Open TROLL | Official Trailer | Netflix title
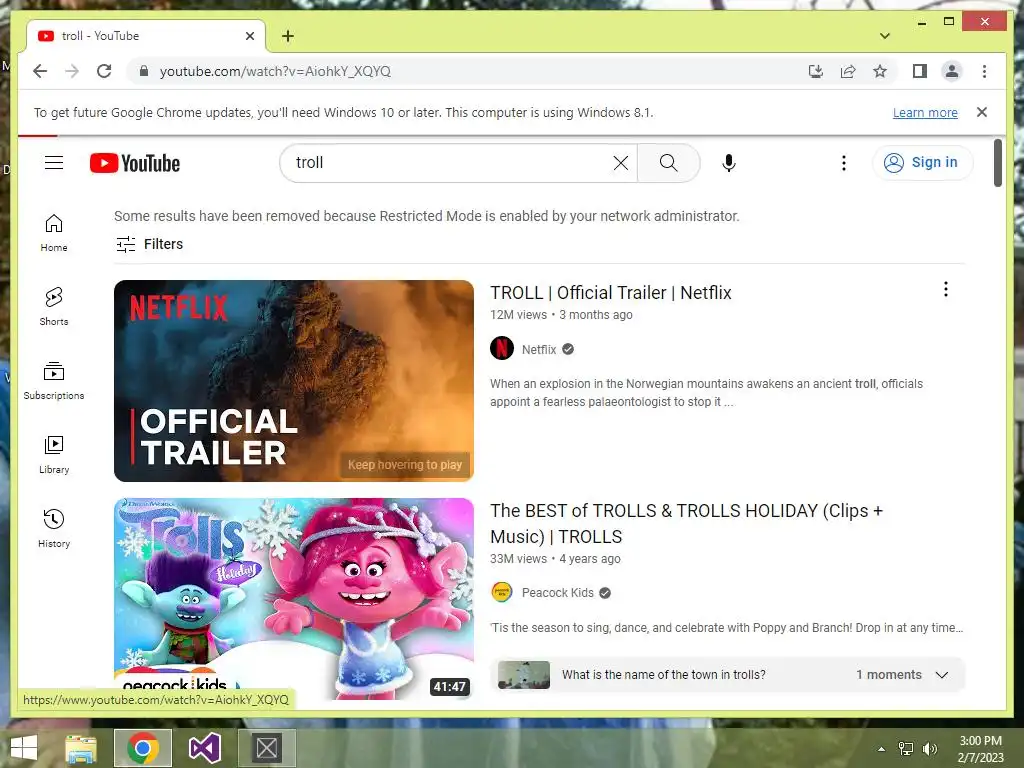The height and width of the screenshot is (768, 1024). coord(611,293)
